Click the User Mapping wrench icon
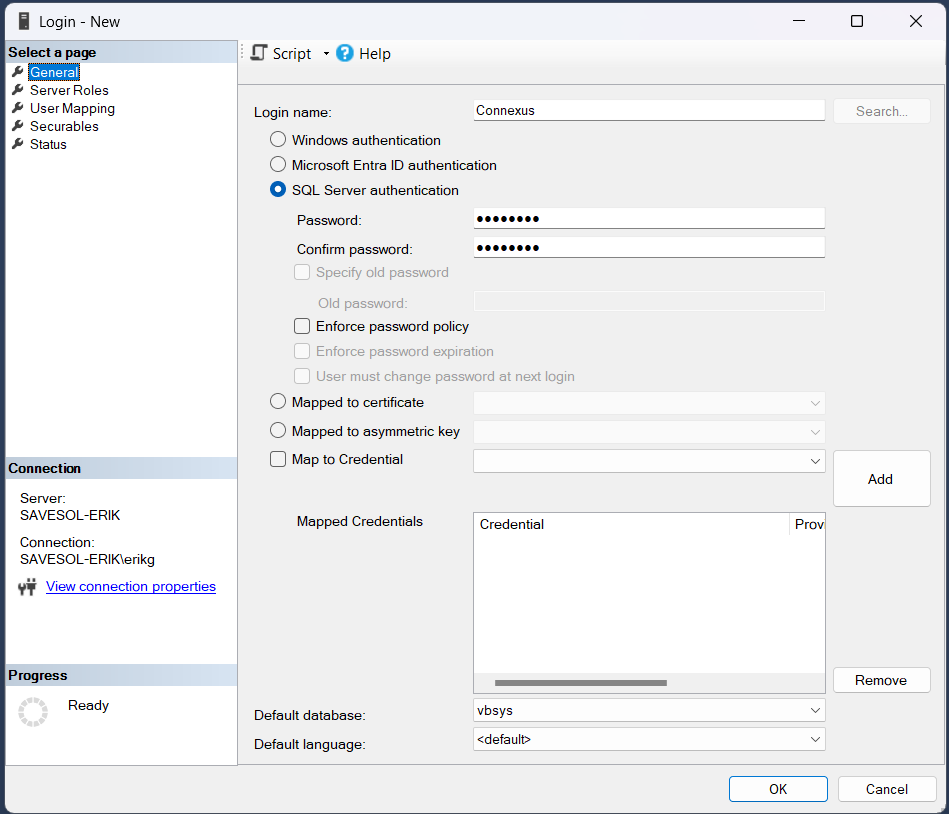This screenshot has width=949, height=814. [17, 108]
